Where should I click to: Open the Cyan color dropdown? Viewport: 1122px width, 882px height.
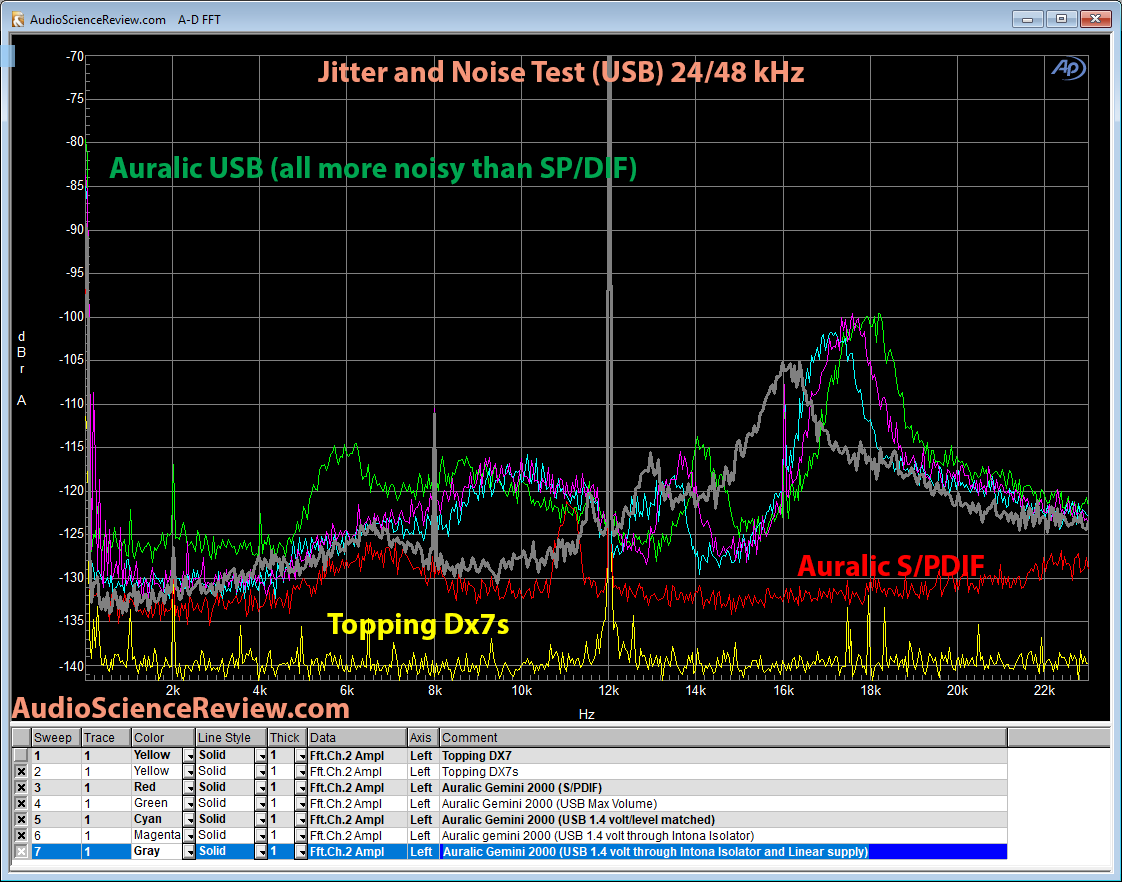189,820
